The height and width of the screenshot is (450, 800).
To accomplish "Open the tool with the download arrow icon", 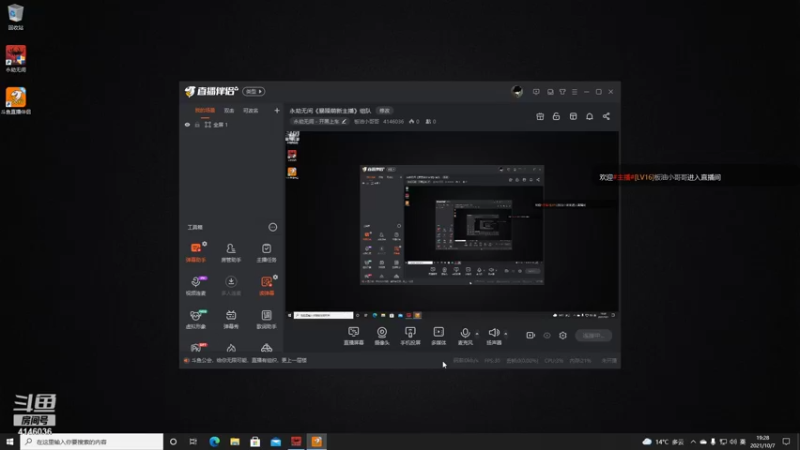I will pyautogui.click(x=231, y=285).
